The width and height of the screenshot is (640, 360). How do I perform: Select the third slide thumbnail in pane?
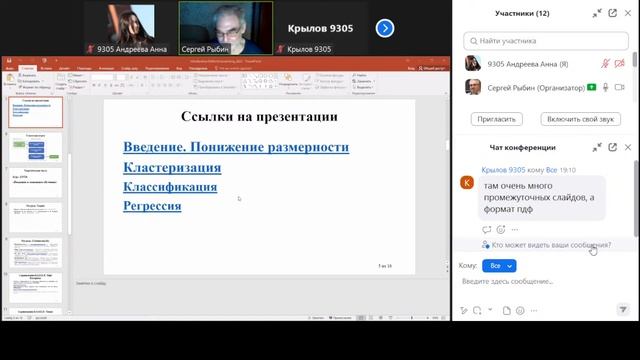pyautogui.click(x=36, y=182)
